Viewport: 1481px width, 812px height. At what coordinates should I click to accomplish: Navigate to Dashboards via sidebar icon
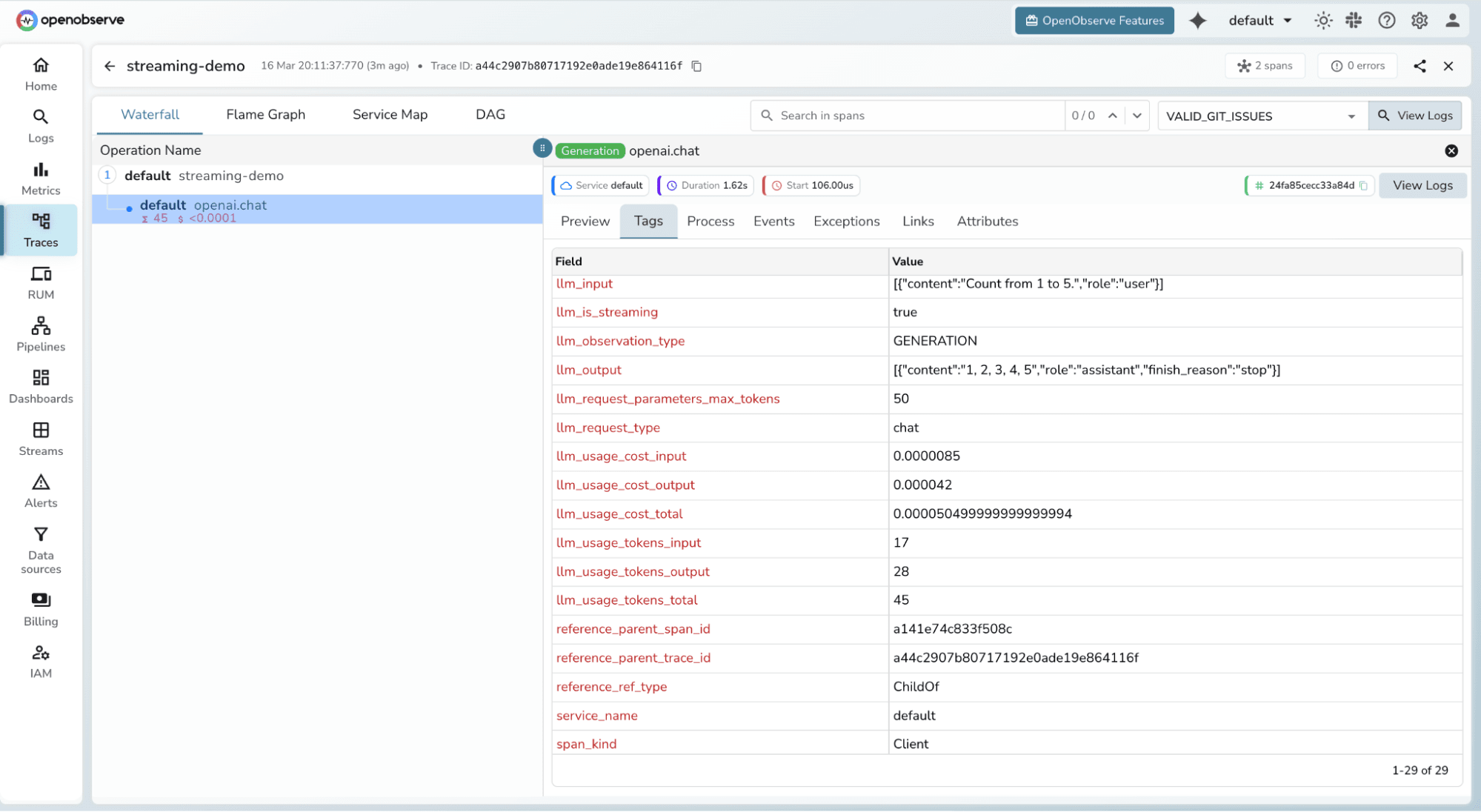click(x=41, y=386)
